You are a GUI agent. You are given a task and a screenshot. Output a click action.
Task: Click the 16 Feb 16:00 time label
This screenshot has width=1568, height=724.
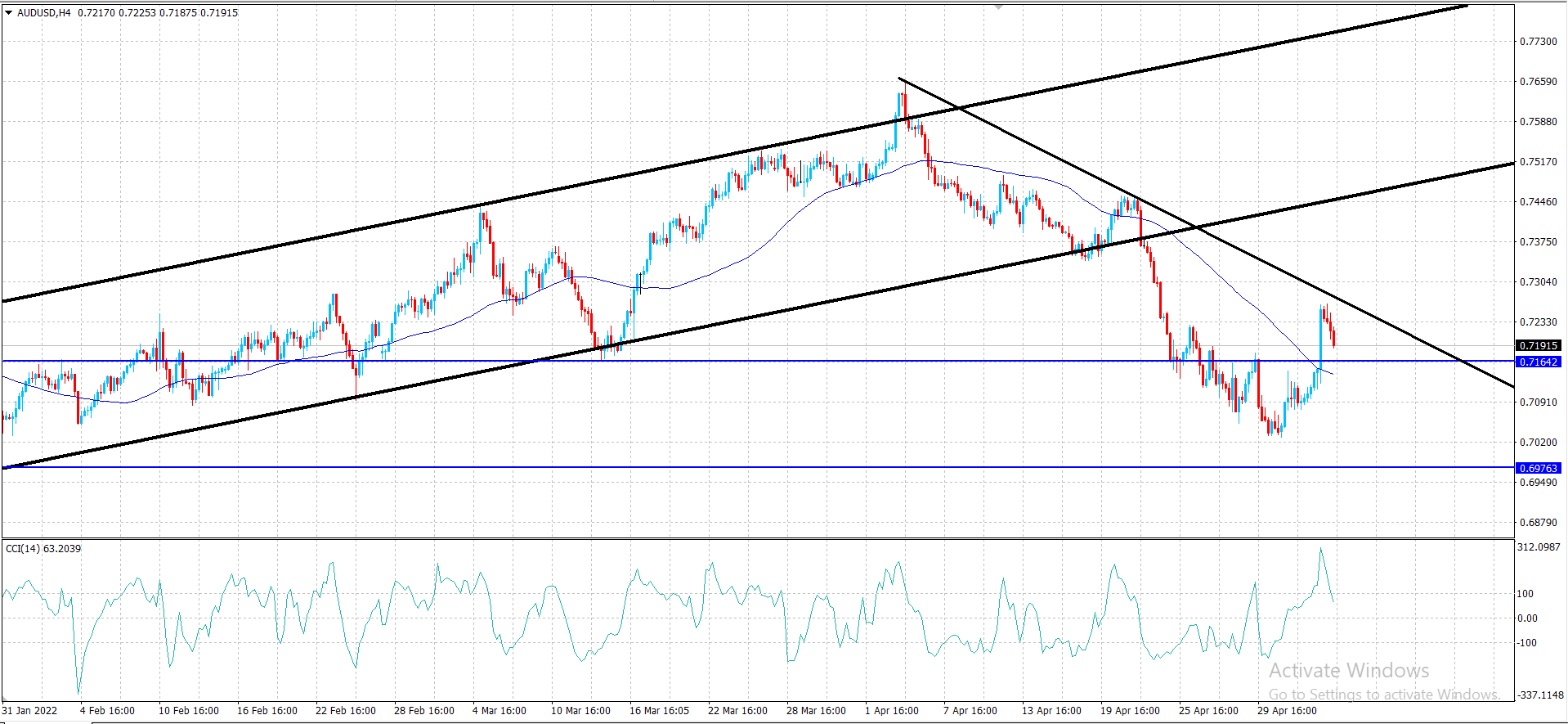click(x=267, y=710)
